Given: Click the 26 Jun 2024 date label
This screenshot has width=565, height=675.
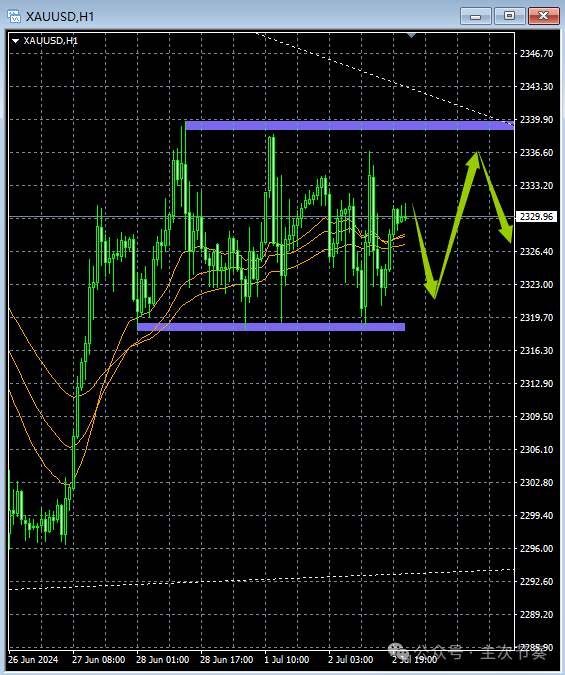Looking at the screenshot, I should pyautogui.click(x=33, y=660).
